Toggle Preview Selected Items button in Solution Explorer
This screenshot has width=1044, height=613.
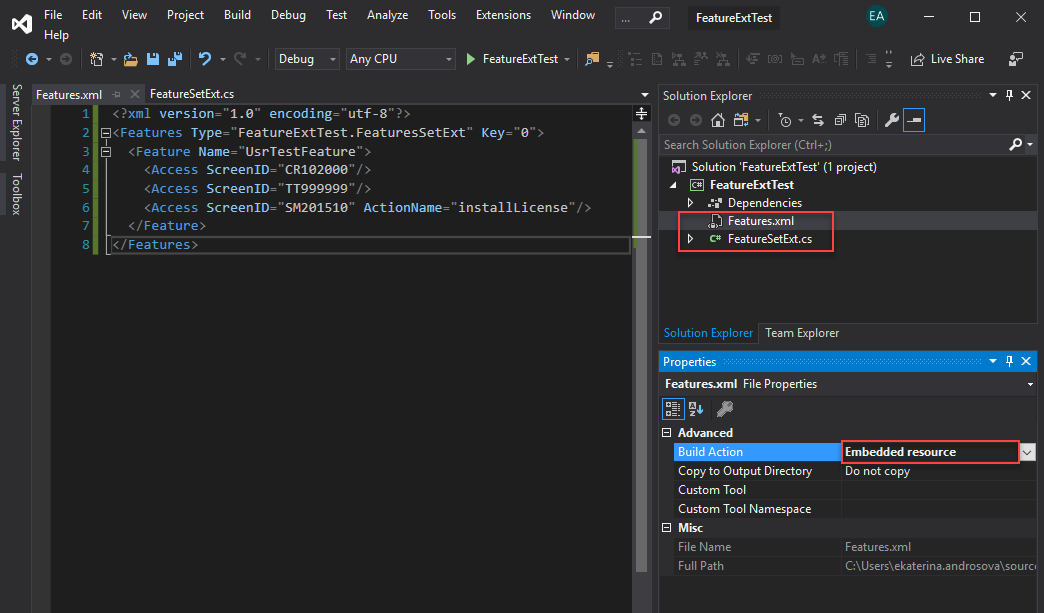point(915,120)
